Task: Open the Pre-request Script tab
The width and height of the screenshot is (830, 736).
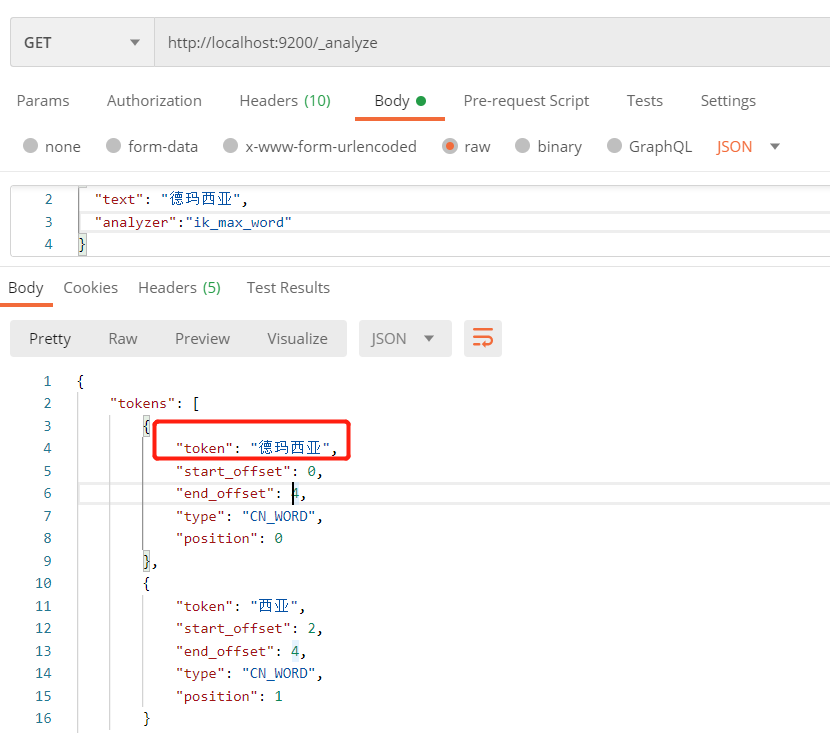Action: tap(526, 100)
